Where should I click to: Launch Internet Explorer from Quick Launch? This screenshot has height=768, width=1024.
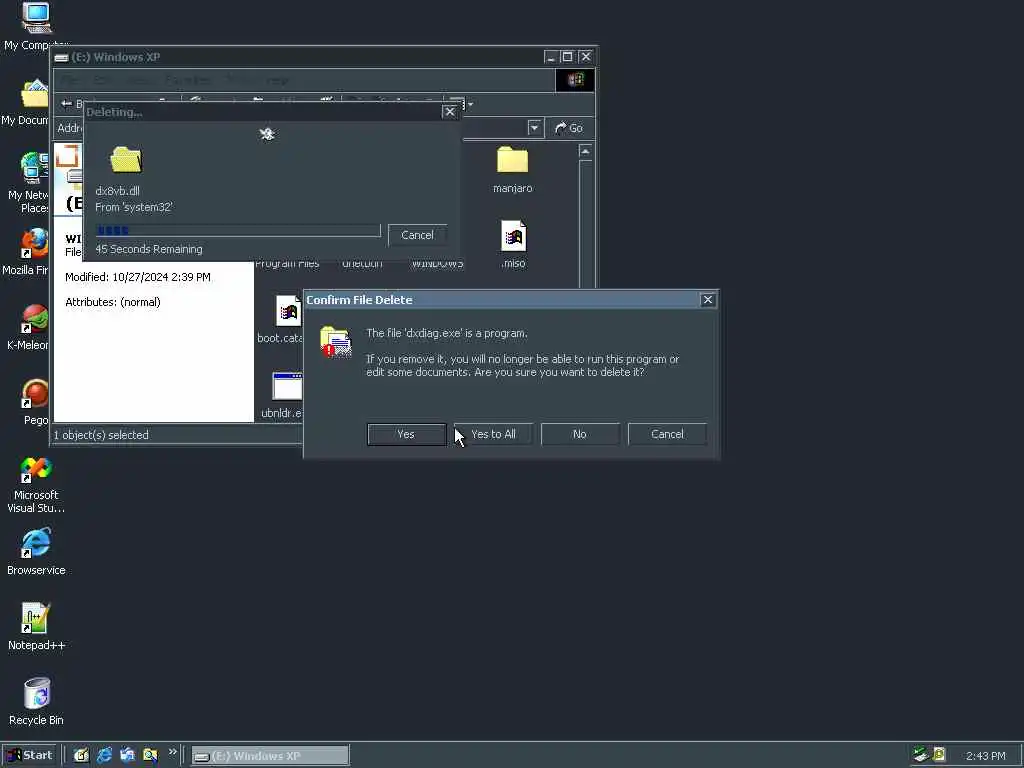tap(104, 755)
